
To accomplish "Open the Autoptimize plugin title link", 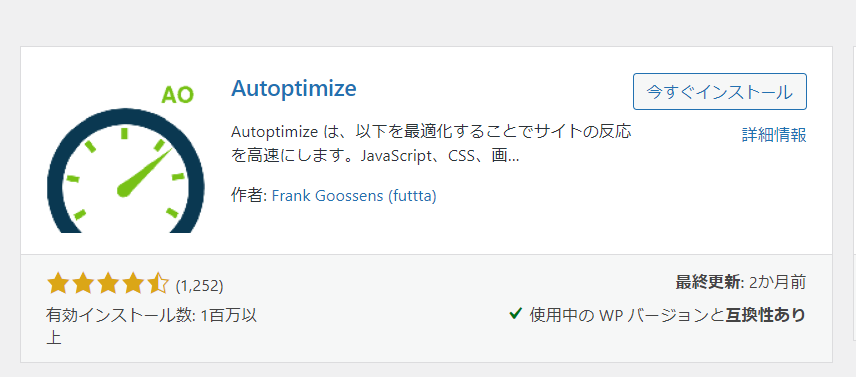I will [x=294, y=88].
